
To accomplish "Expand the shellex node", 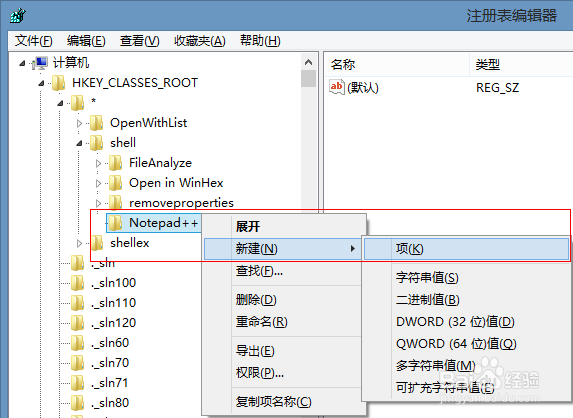I will click(x=79, y=243).
